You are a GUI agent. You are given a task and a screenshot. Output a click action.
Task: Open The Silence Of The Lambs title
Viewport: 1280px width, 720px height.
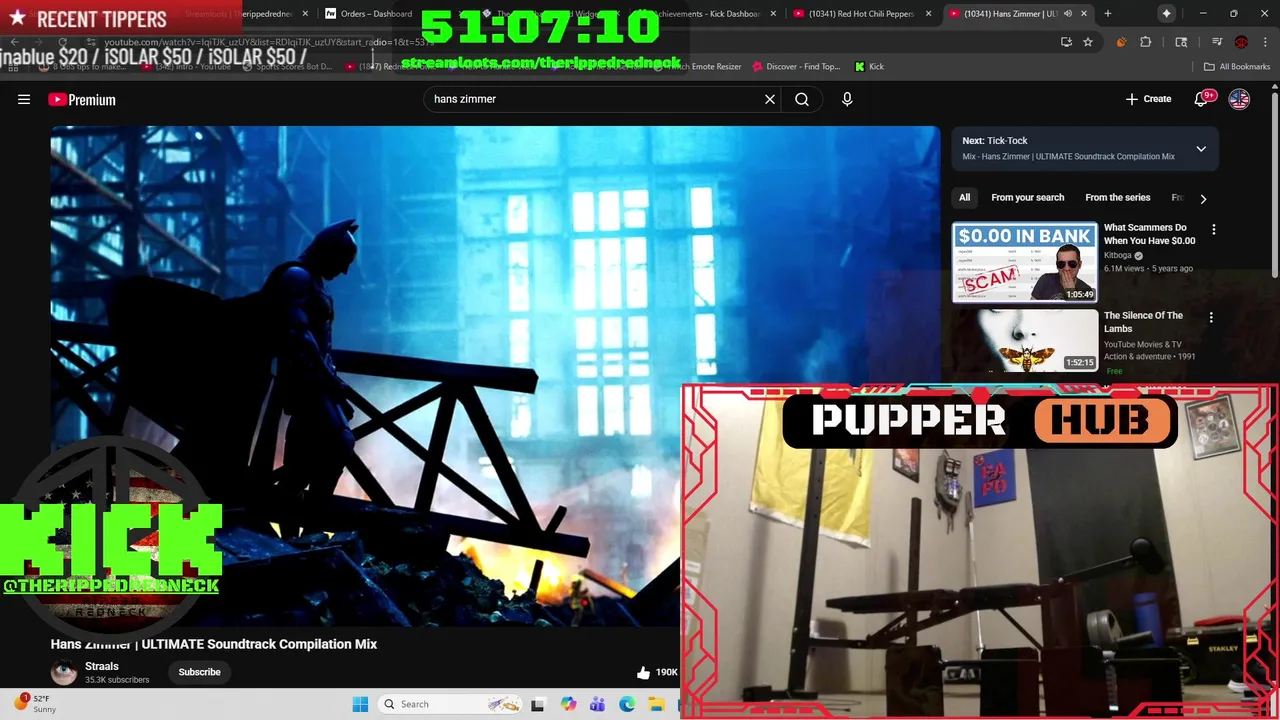[x=1143, y=322]
